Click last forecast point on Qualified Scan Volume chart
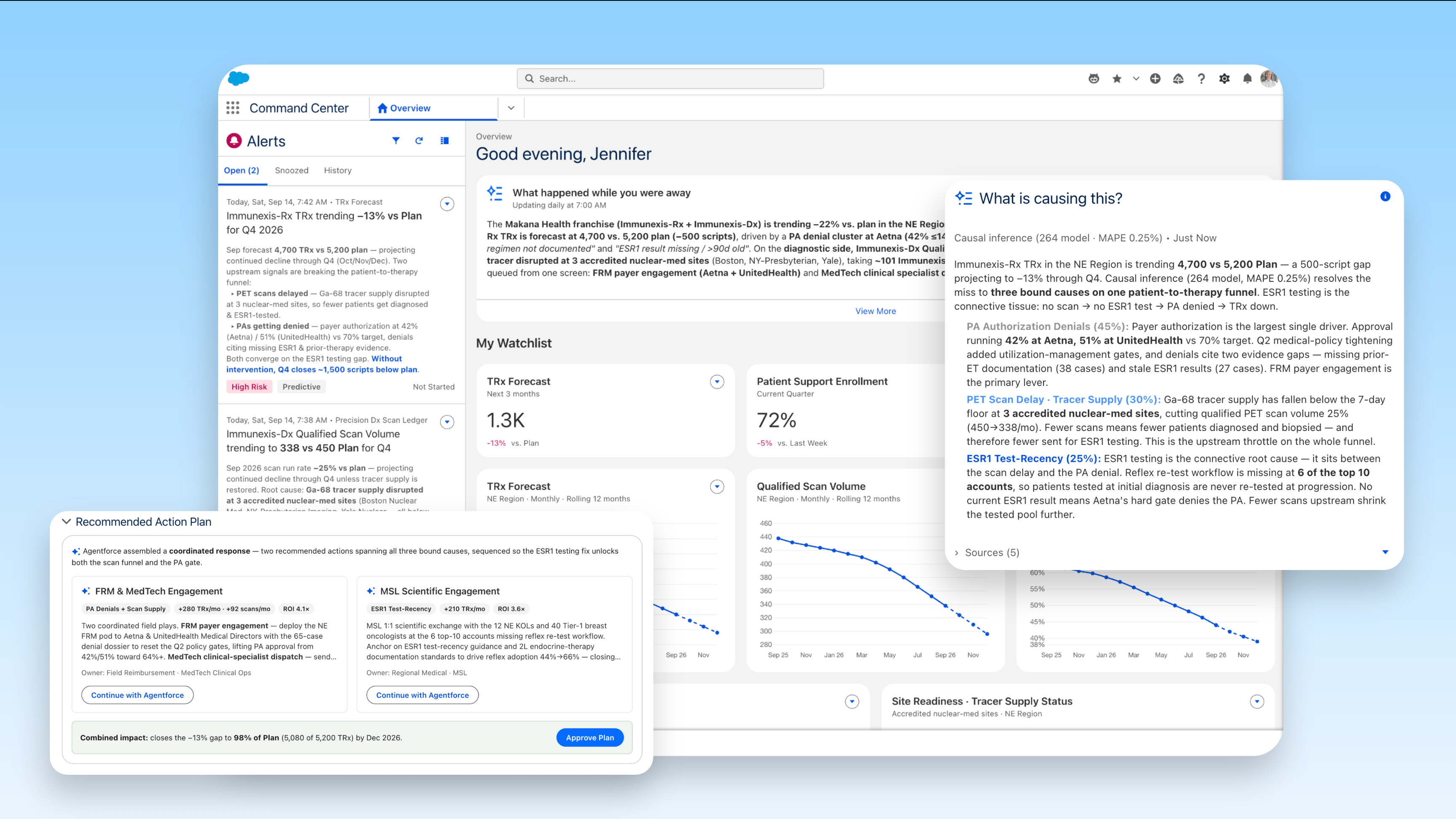This screenshot has width=1456, height=819. click(x=987, y=634)
